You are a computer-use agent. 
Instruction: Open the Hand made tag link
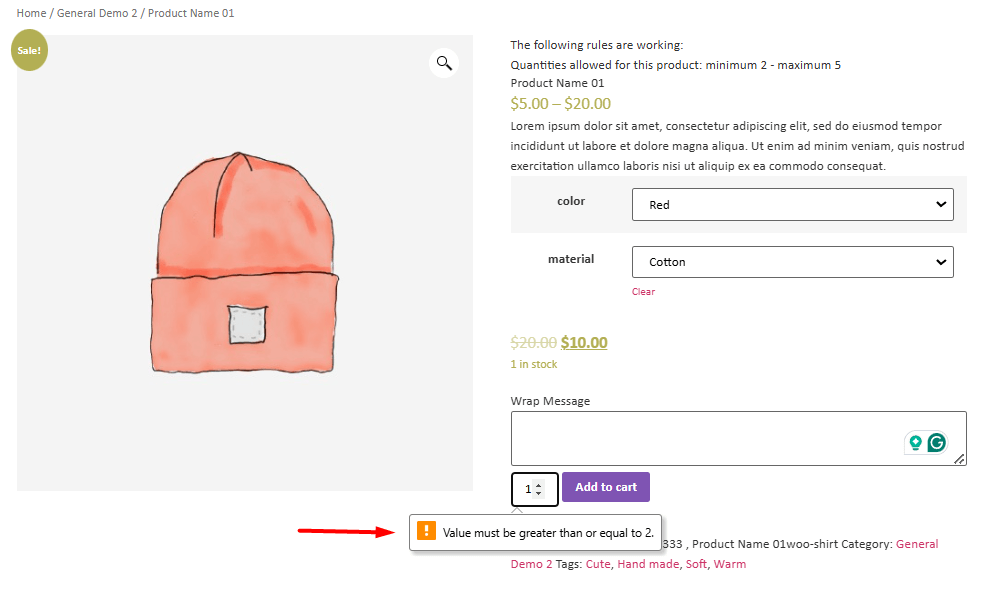(648, 564)
